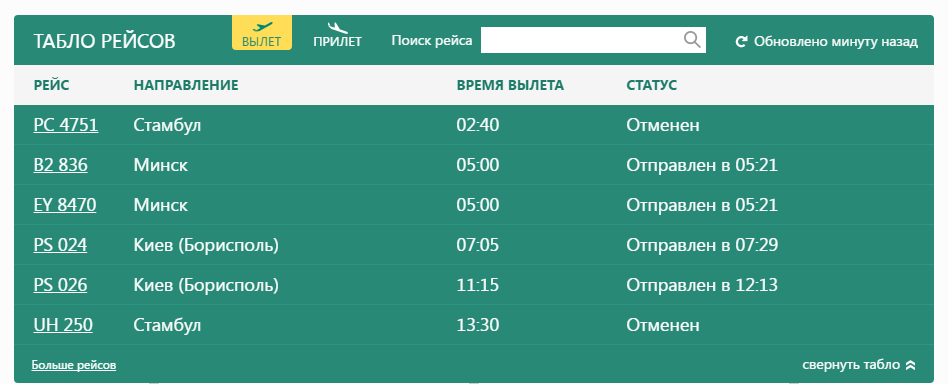The height and width of the screenshot is (384, 948).
Task: Focus the Поиск рейса search field
Action: 593,40
